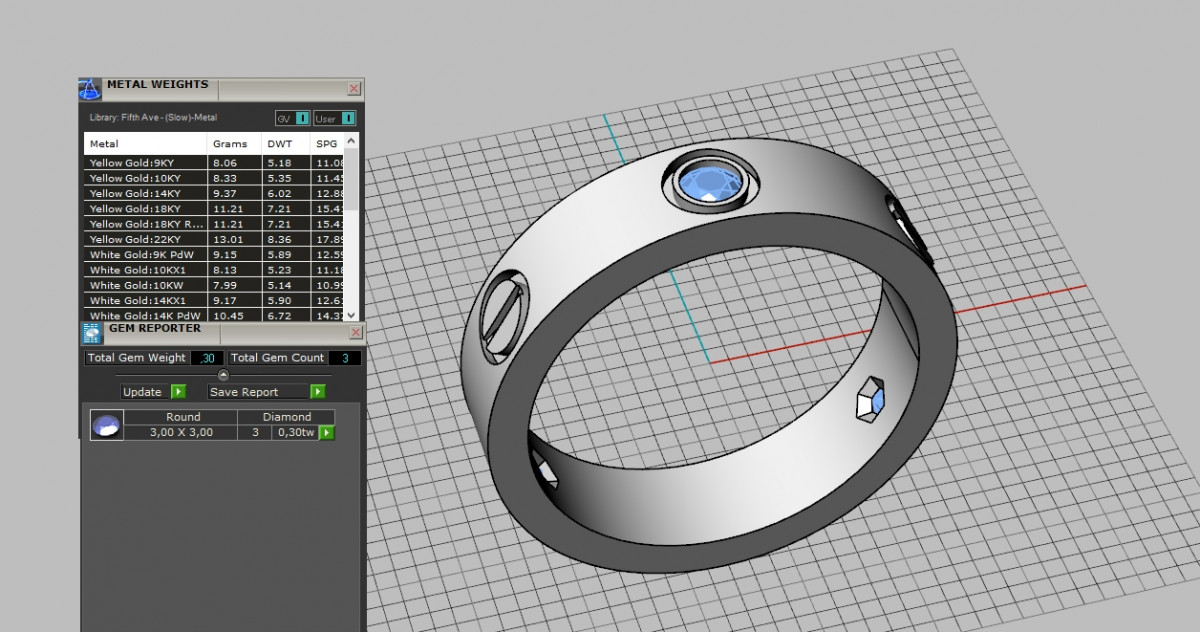Screen dimensions: 1200x632
Task: Select the Yellow Gold:18KY row
Action: (135, 209)
